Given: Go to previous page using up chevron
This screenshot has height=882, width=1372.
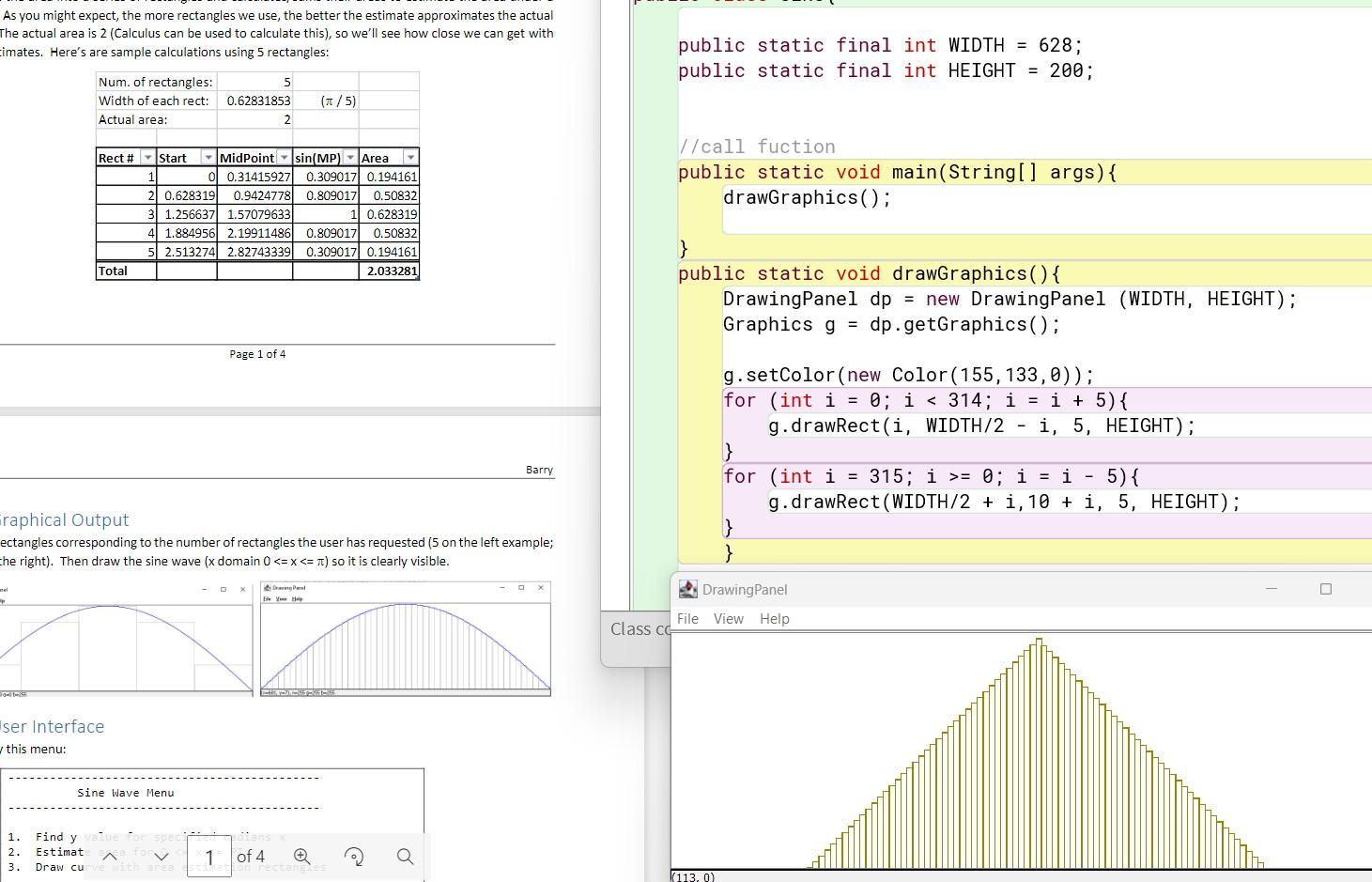Looking at the screenshot, I should [x=110, y=857].
